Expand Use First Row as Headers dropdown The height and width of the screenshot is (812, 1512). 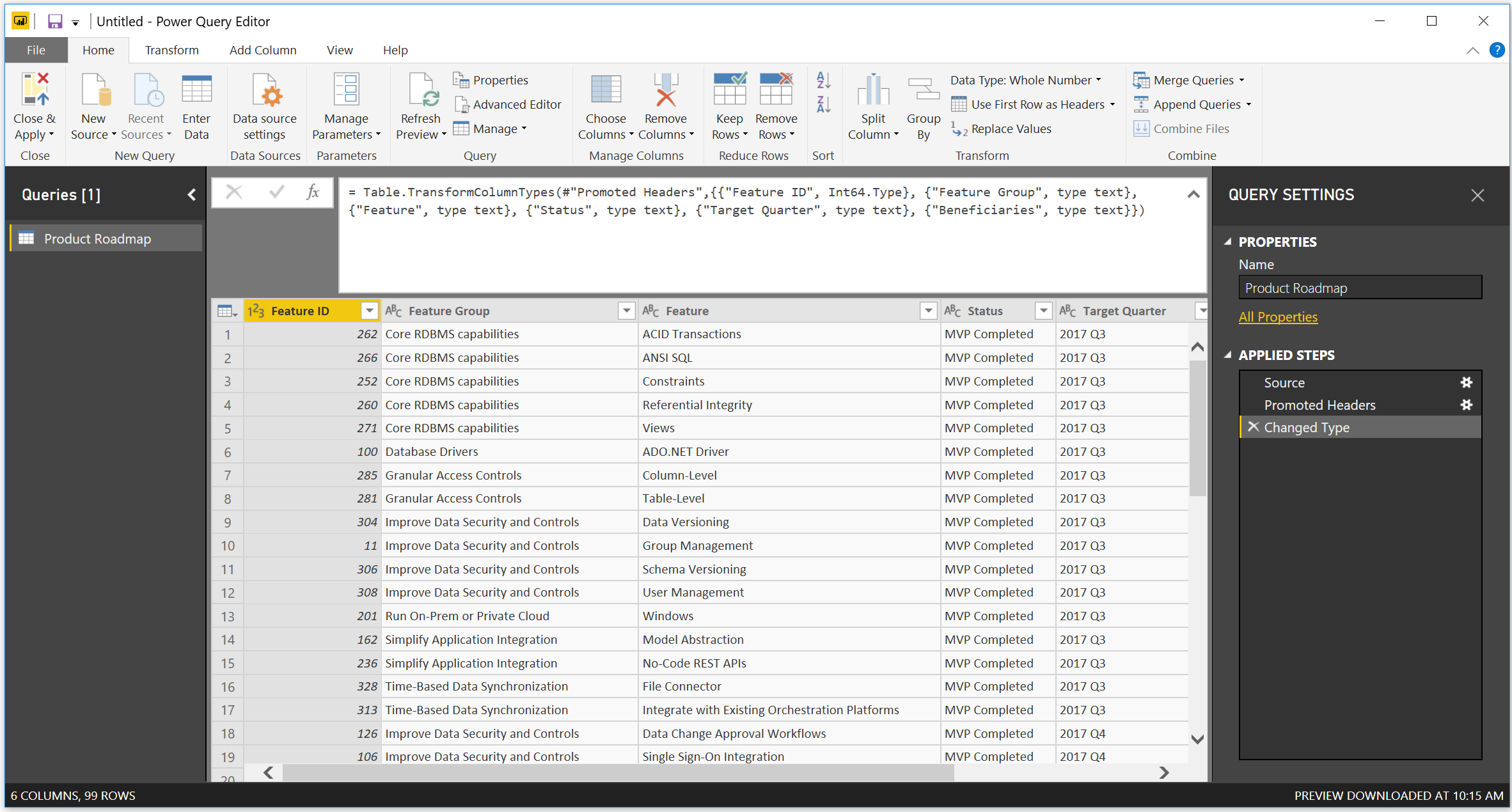tap(1112, 104)
